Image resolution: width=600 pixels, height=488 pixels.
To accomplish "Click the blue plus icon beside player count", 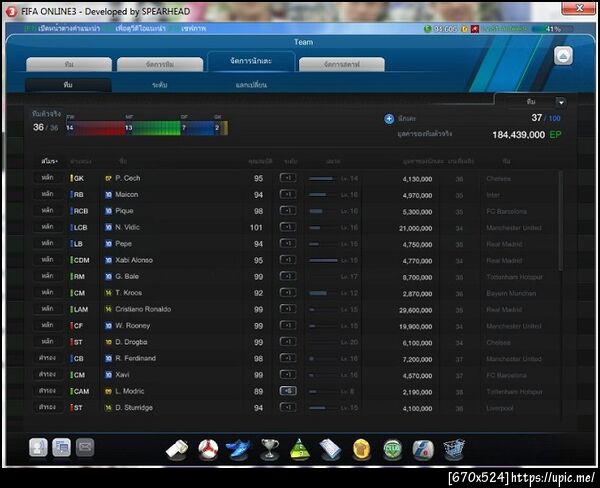I will 389,119.
